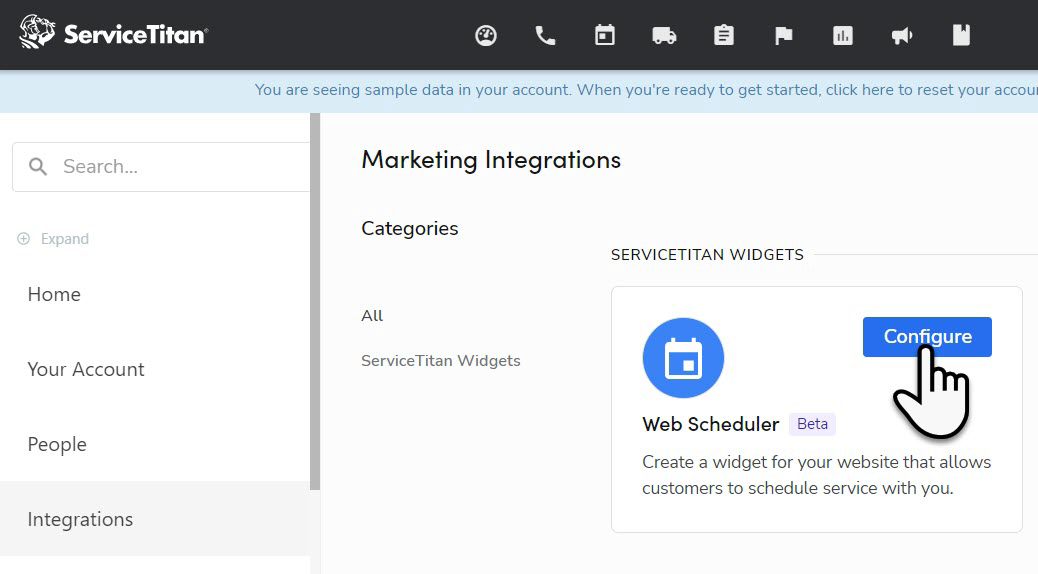
Task: Select People in the sidebar
Action: pos(57,444)
